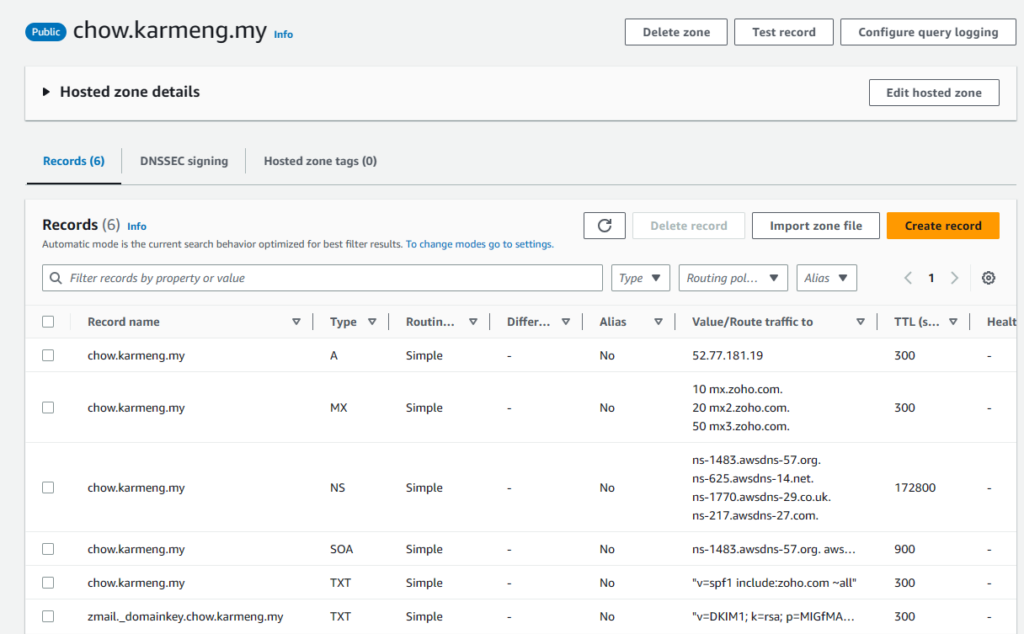Viewport: 1024px width, 634px height.
Task: Go to next page of records
Action: [x=955, y=278]
